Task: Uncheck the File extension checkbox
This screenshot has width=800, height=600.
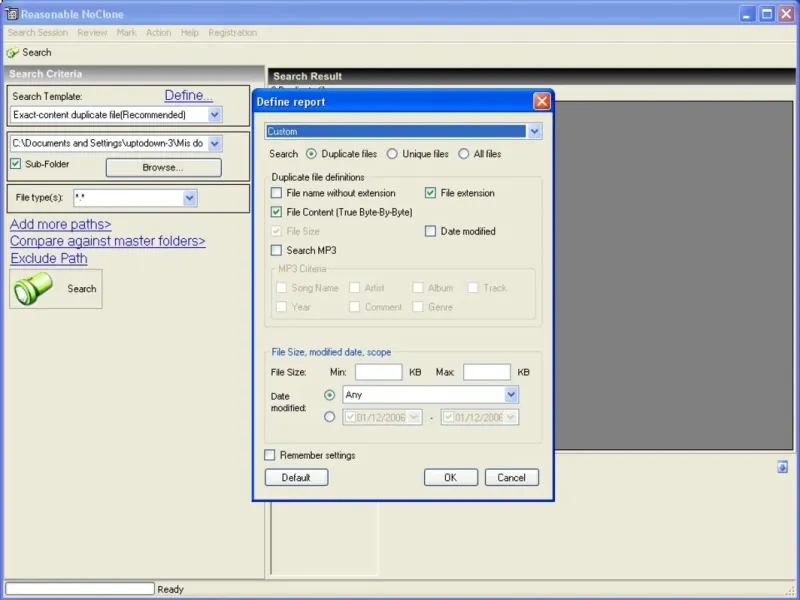Action: (431, 193)
